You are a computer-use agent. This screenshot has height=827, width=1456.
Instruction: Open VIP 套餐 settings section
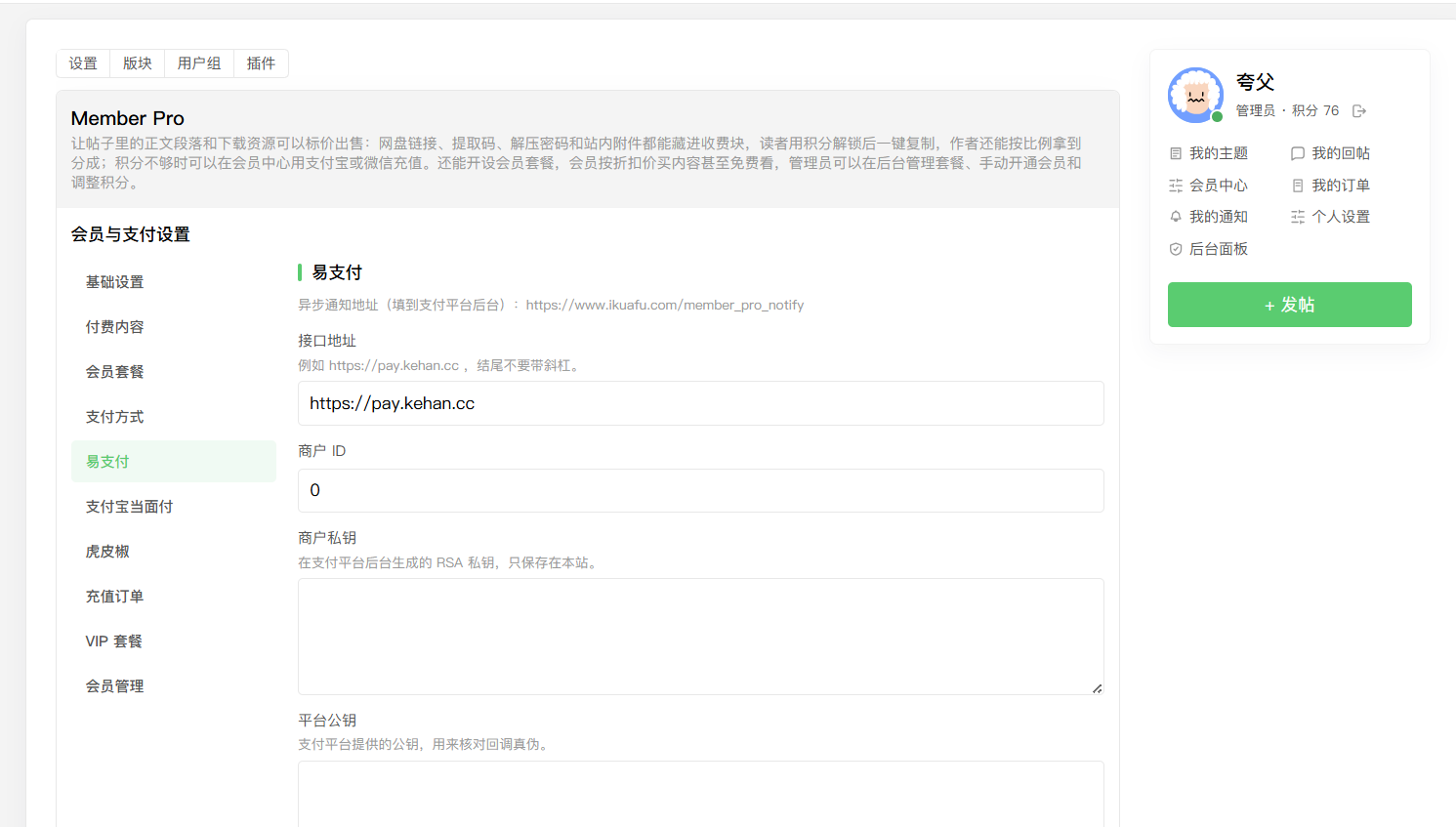coord(174,641)
